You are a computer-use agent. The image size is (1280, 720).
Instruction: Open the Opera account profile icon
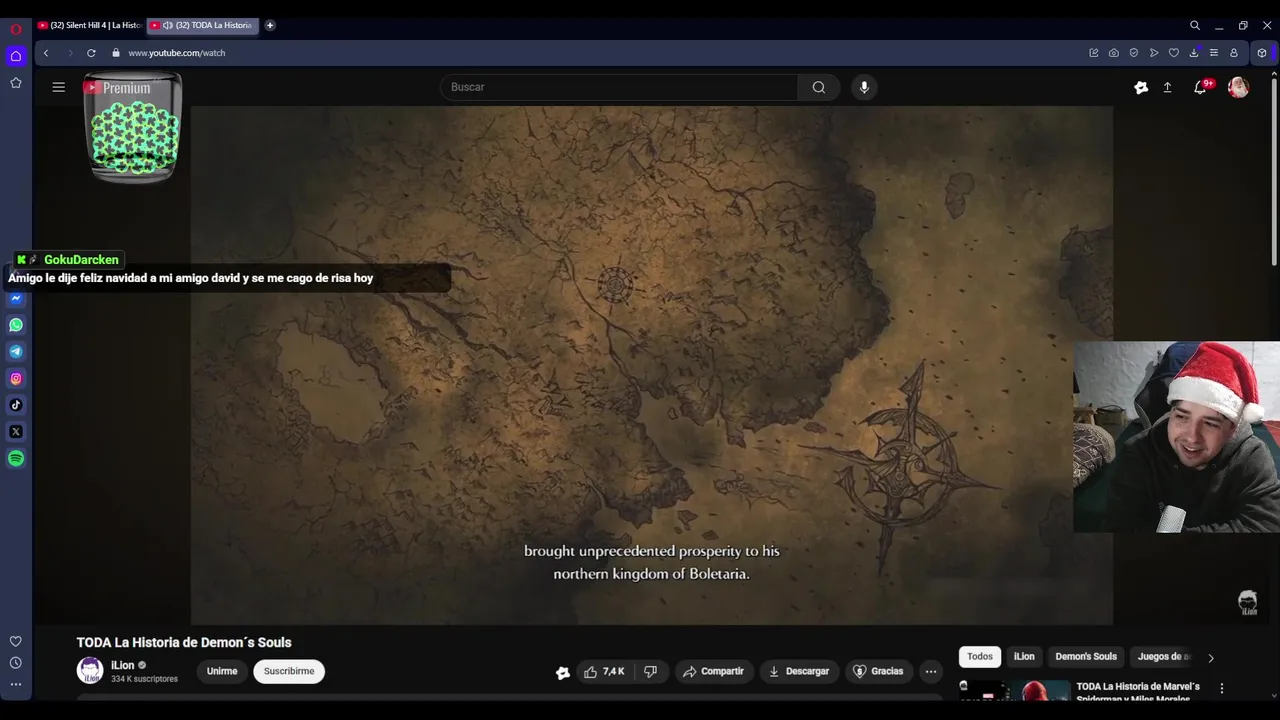tap(1234, 53)
